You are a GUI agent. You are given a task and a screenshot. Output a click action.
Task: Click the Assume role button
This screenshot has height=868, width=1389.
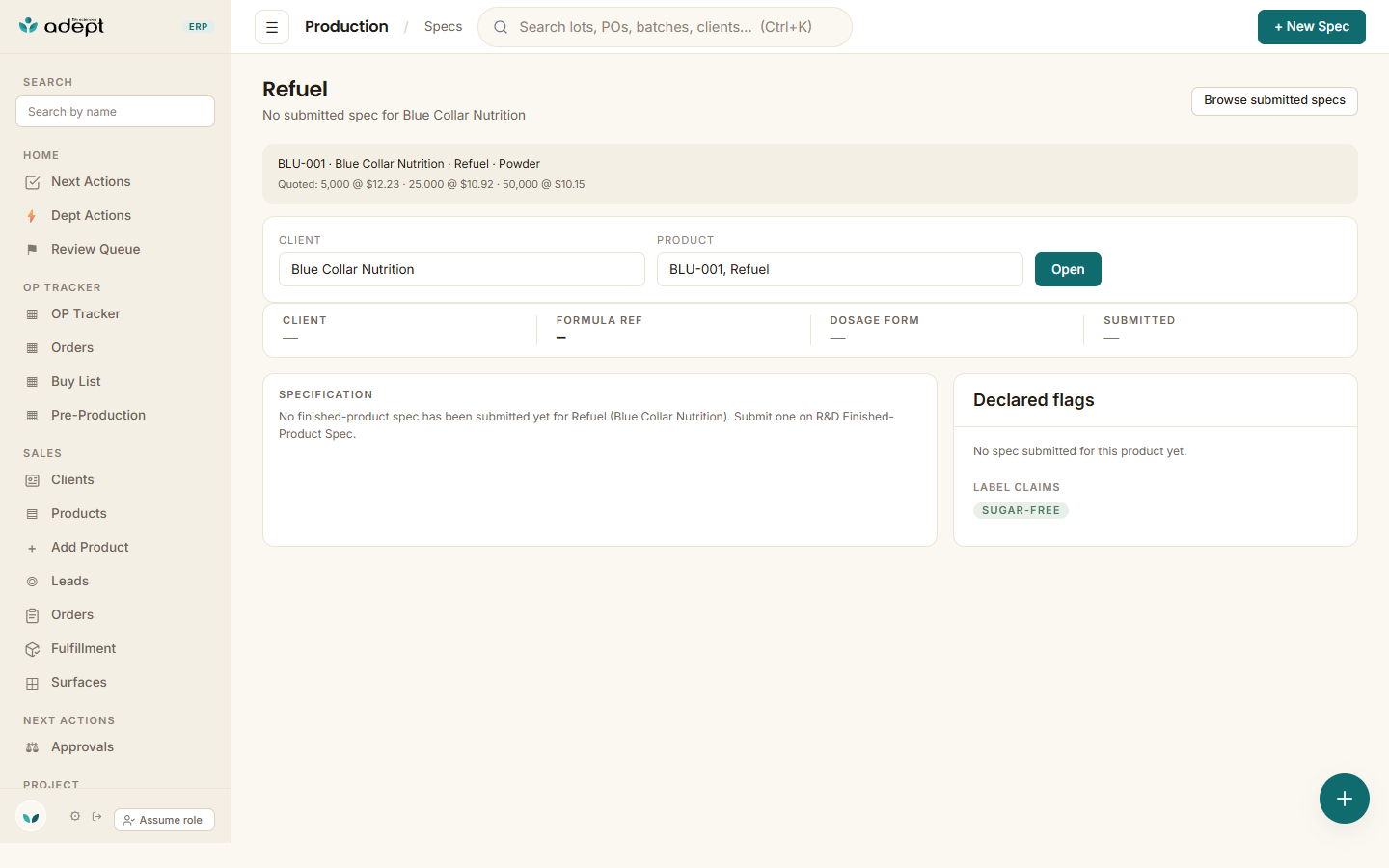(164, 820)
